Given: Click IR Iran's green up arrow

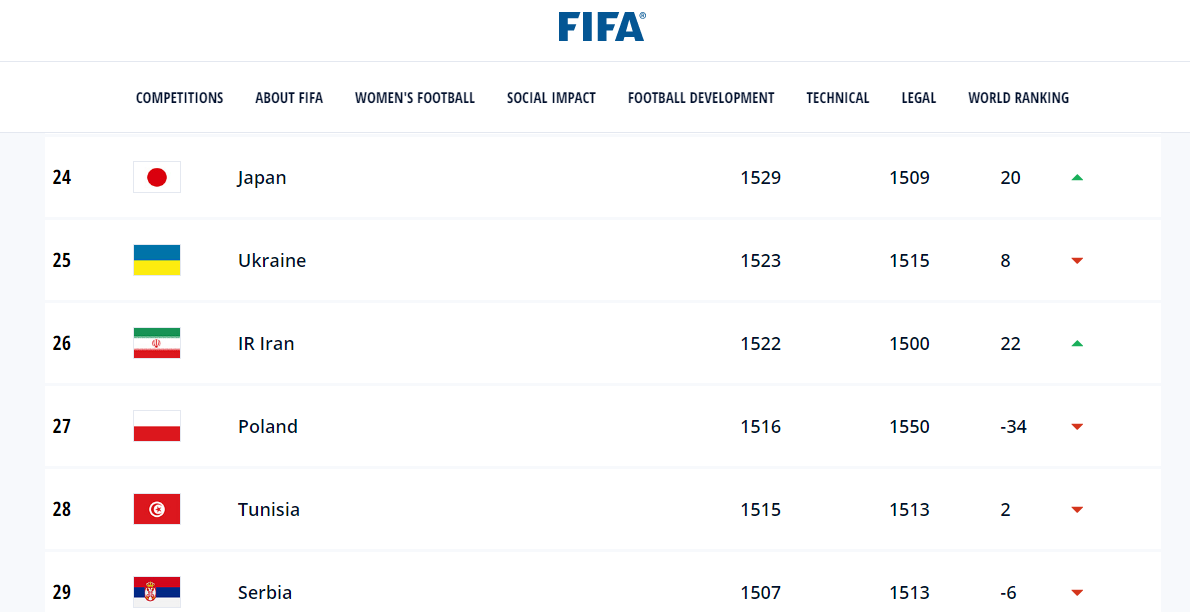Looking at the screenshot, I should 1077,344.
